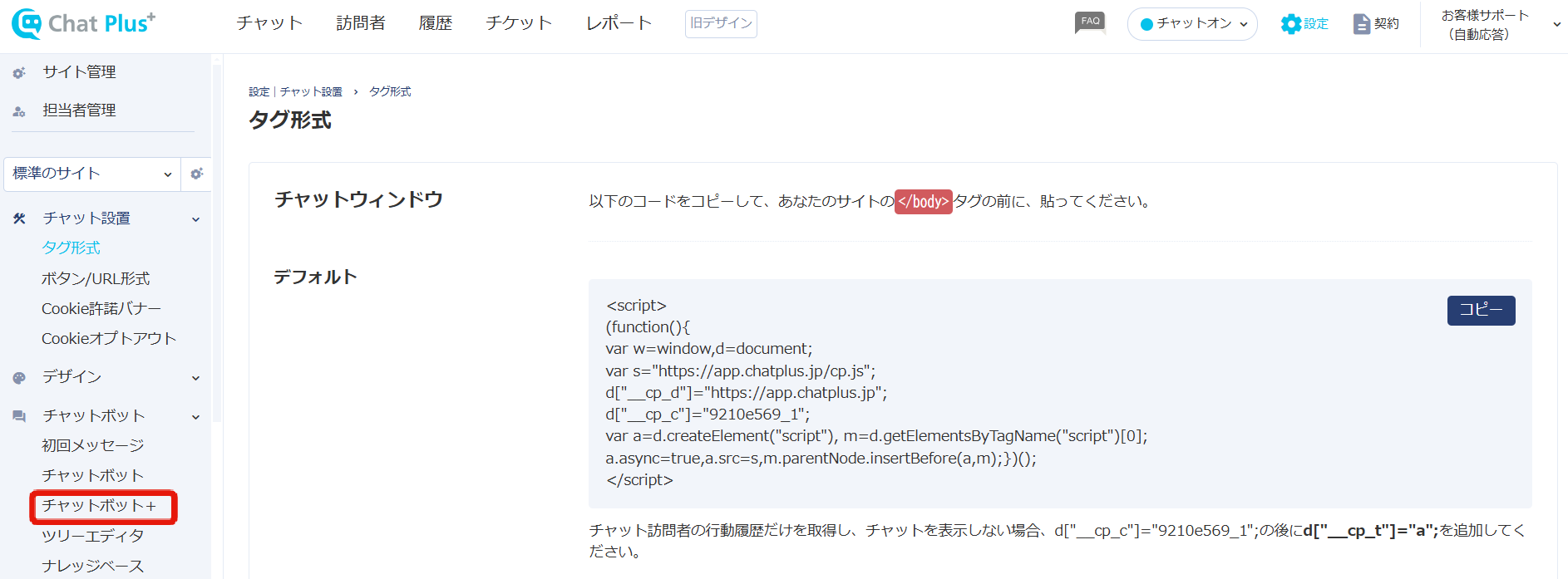Go to the 訪問者 top menu
This screenshot has height=579, width=1568.
[361, 23]
